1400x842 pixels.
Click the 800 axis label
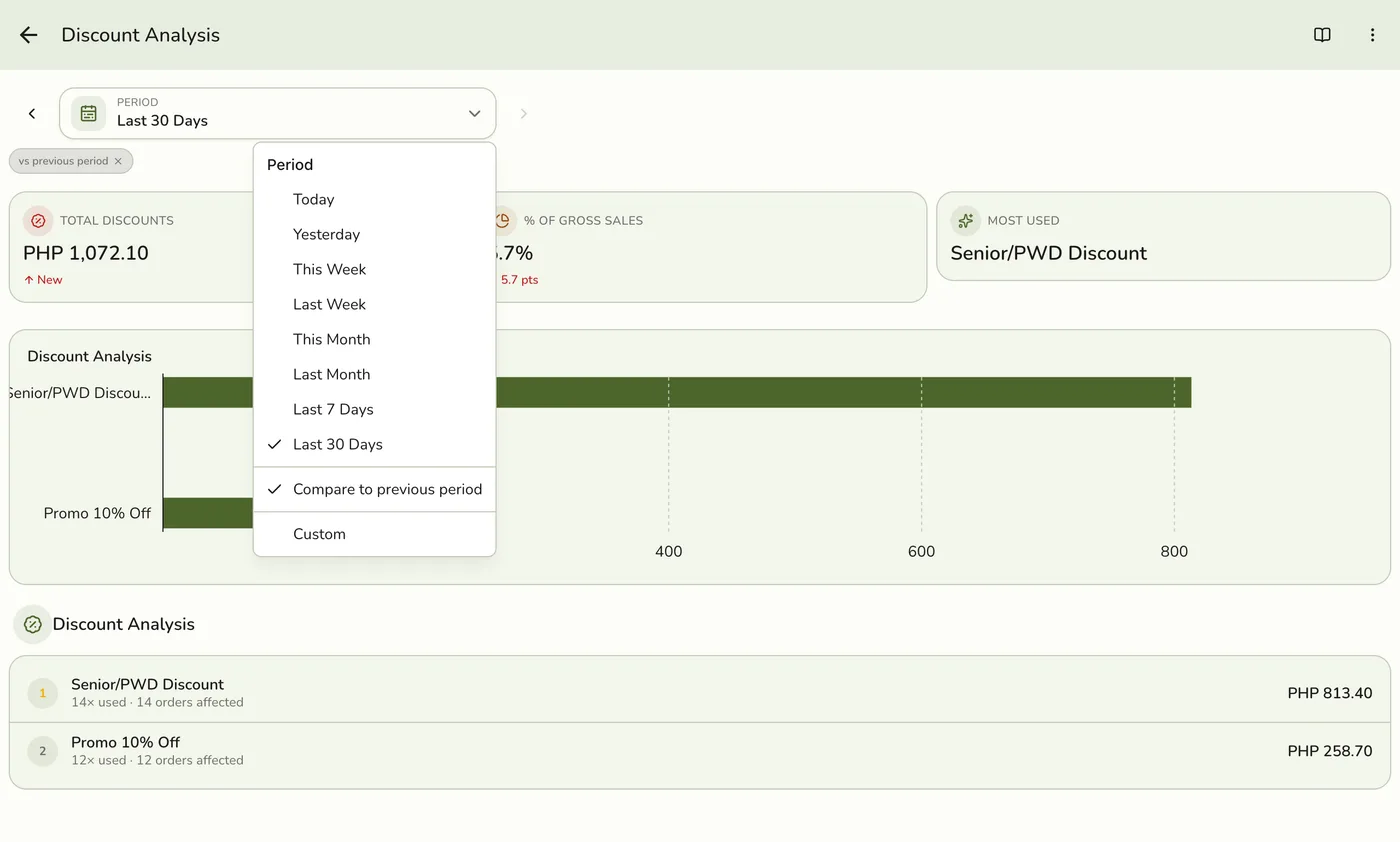click(x=1174, y=552)
